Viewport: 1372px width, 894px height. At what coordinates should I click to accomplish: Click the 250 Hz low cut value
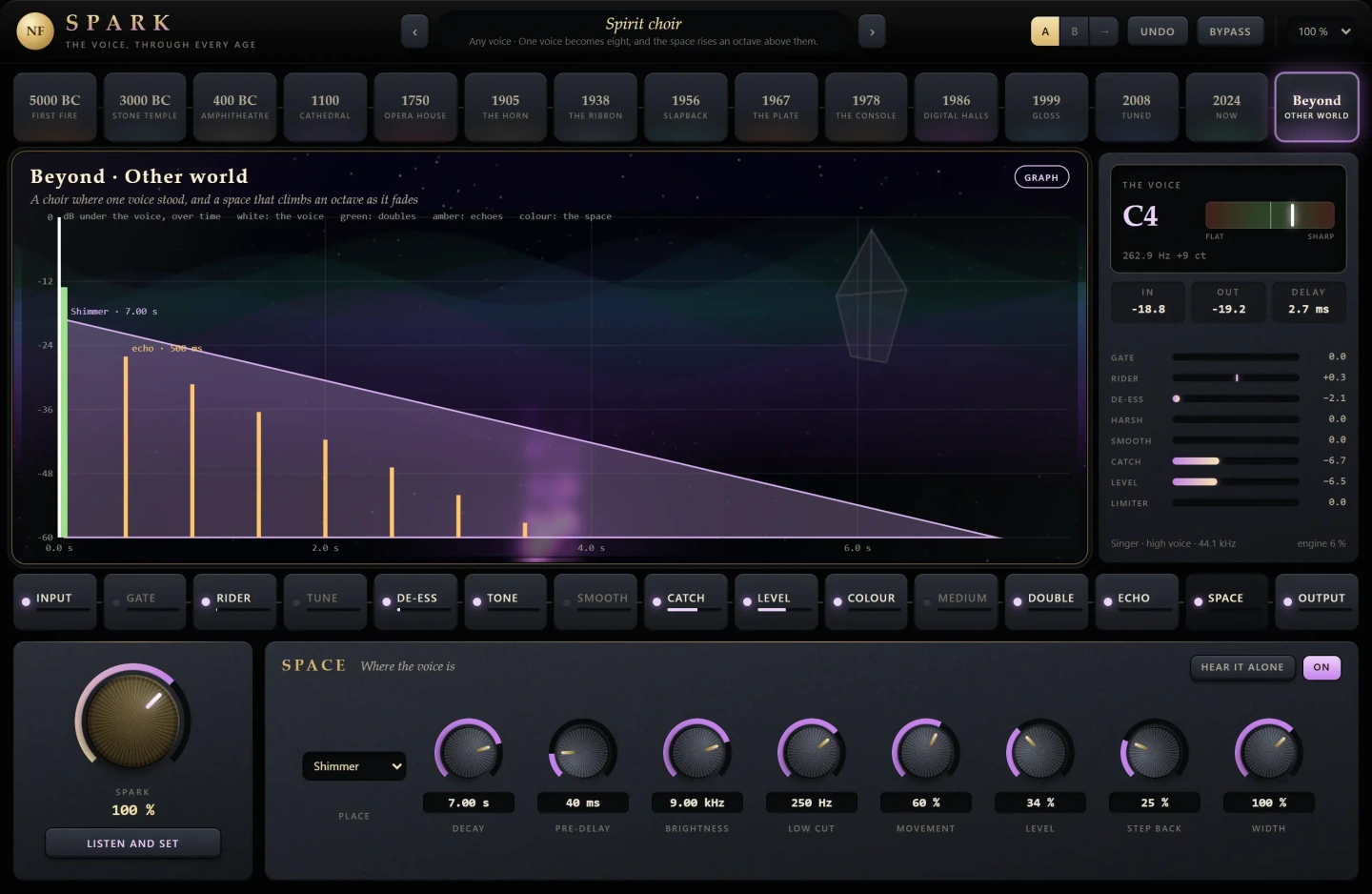click(812, 803)
